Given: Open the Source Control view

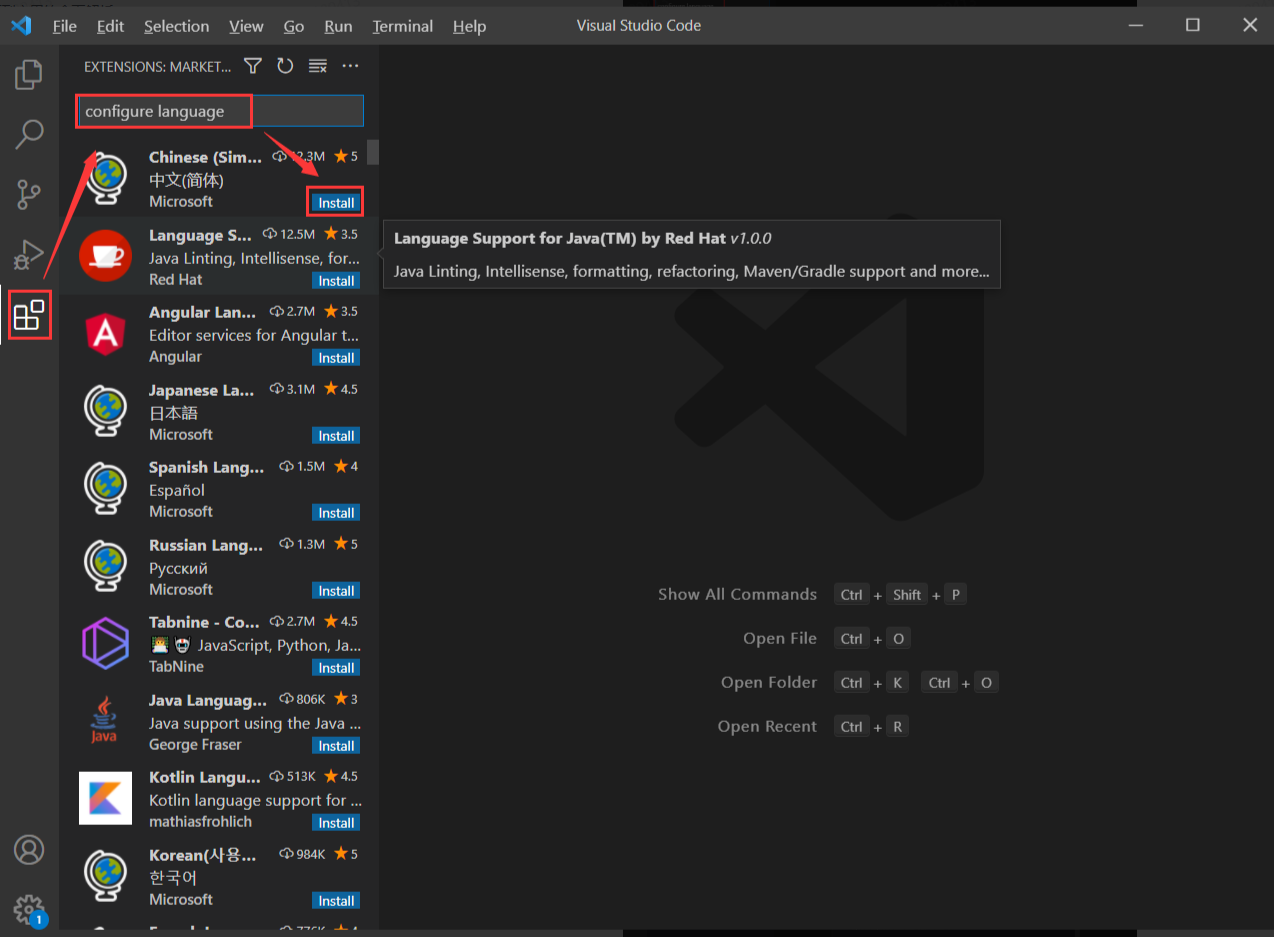Looking at the screenshot, I should pos(29,194).
